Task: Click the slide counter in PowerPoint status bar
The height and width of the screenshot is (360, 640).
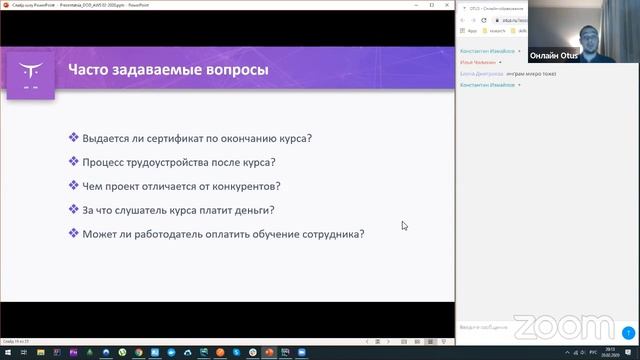Action: [x=16, y=342]
